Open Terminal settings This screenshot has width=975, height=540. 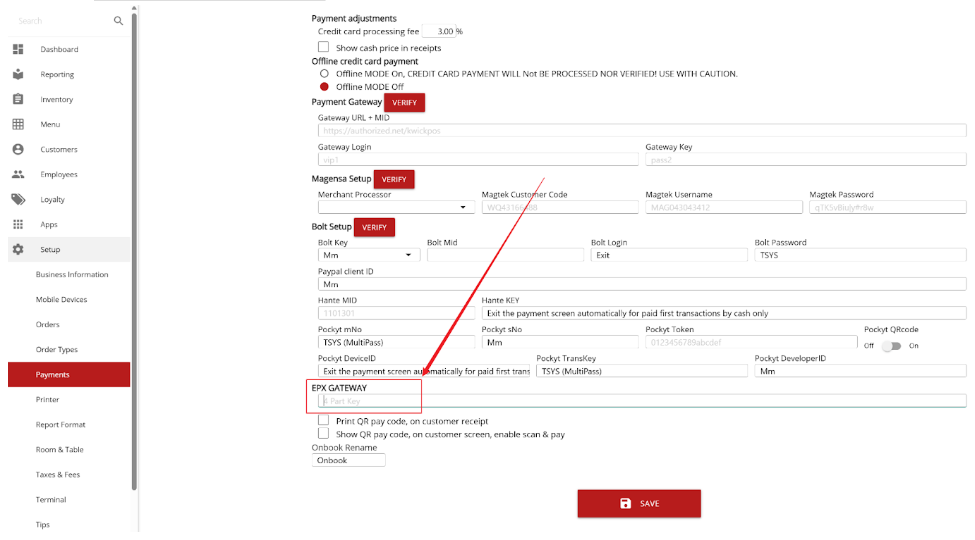[x=51, y=500]
